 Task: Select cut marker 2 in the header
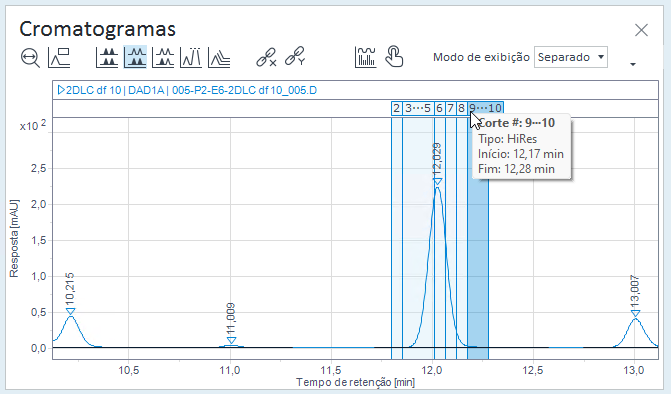pyautogui.click(x=397, y=108)
